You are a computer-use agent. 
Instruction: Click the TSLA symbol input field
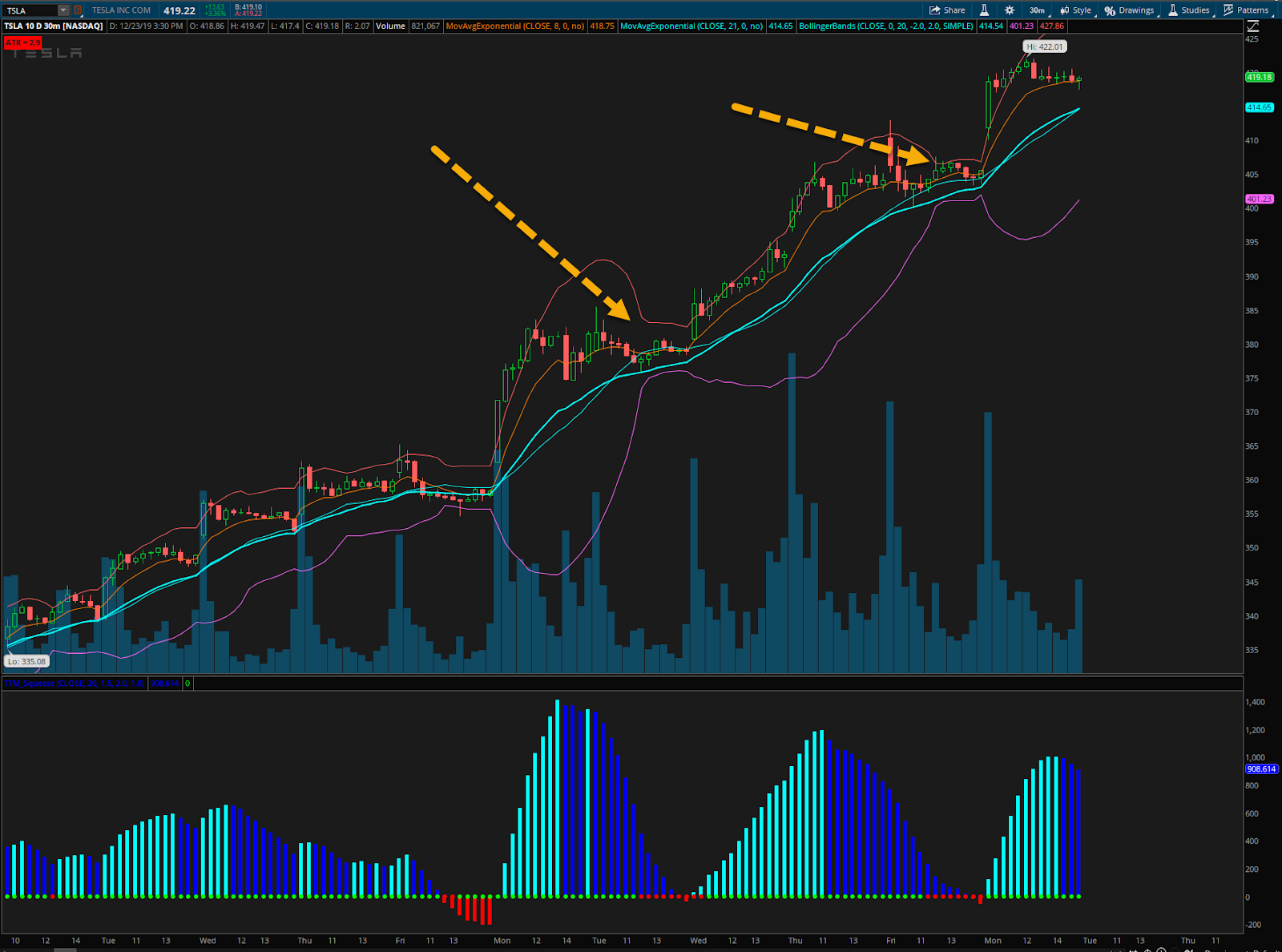(30, 10)
